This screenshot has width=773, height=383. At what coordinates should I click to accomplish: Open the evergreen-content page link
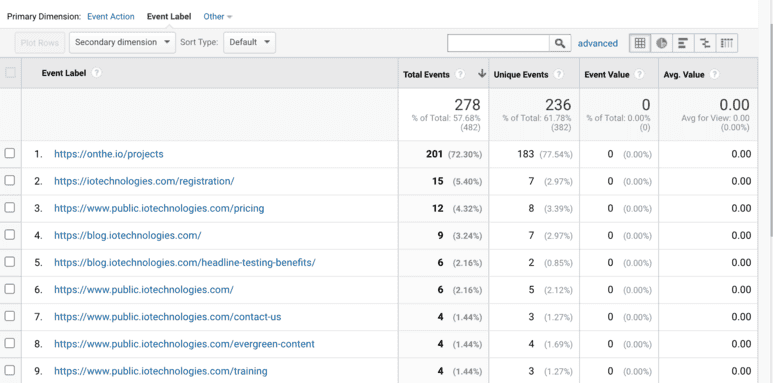coord(184,344)
